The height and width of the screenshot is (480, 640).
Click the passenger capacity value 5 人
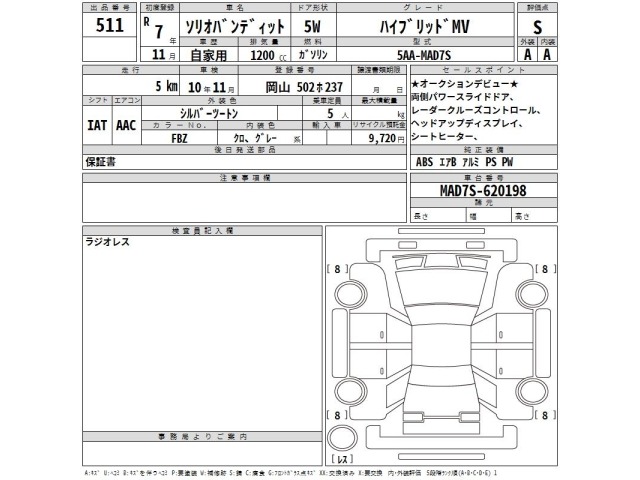pyautogui.click(x=337, y=113)
